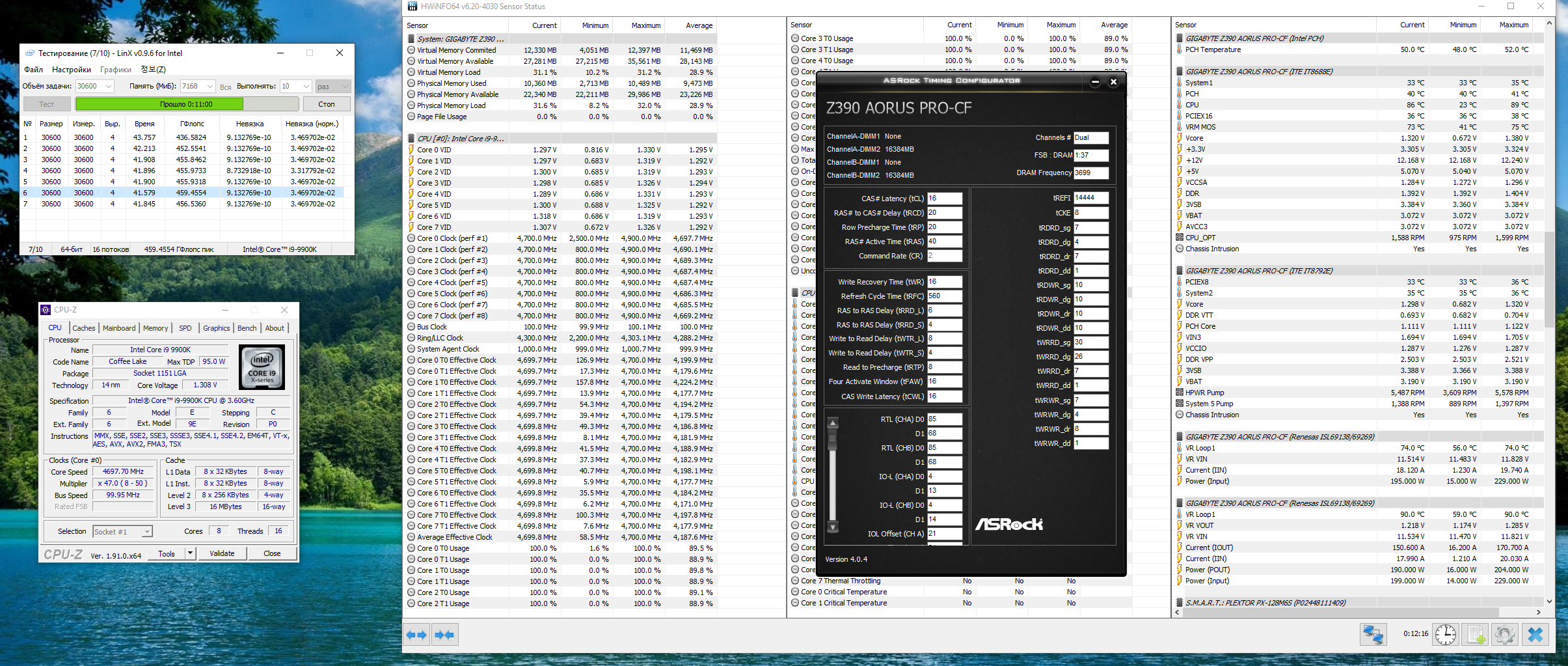Click the HWiNFO horizontal scrollbar right arrow
Viewport: 1568px width, 666px height.
[1539, 613]
